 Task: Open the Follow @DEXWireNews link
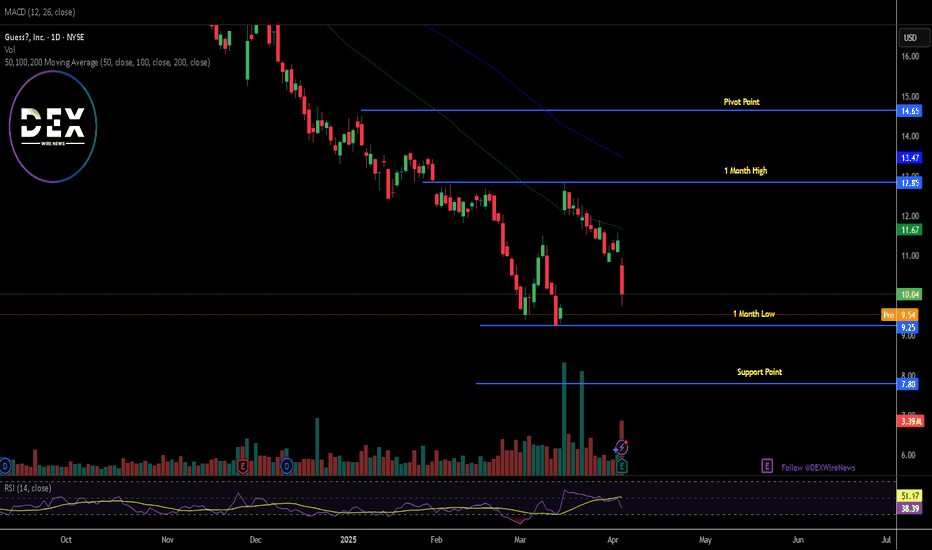tap(818, 467)
